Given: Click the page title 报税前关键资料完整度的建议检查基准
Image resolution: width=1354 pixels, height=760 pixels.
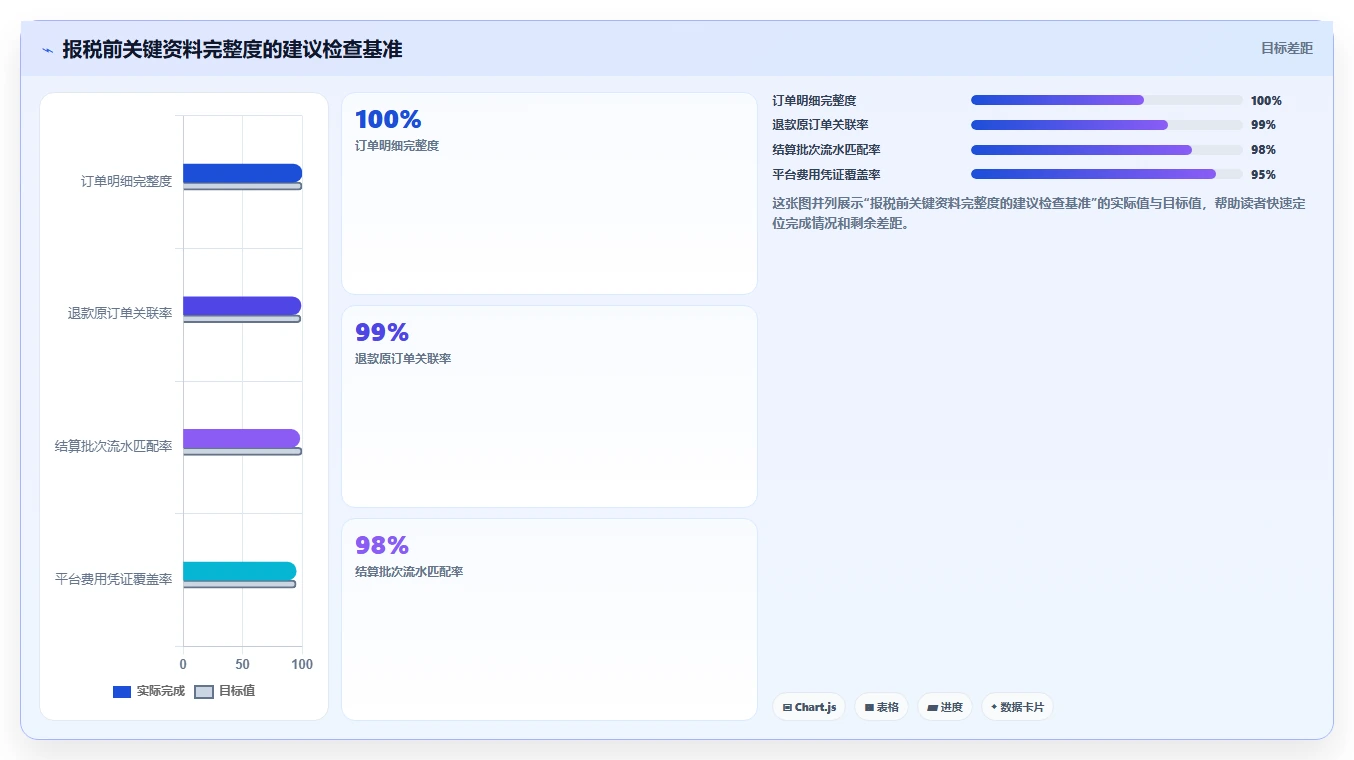Looking at the screenshot, I should [232, 49].
